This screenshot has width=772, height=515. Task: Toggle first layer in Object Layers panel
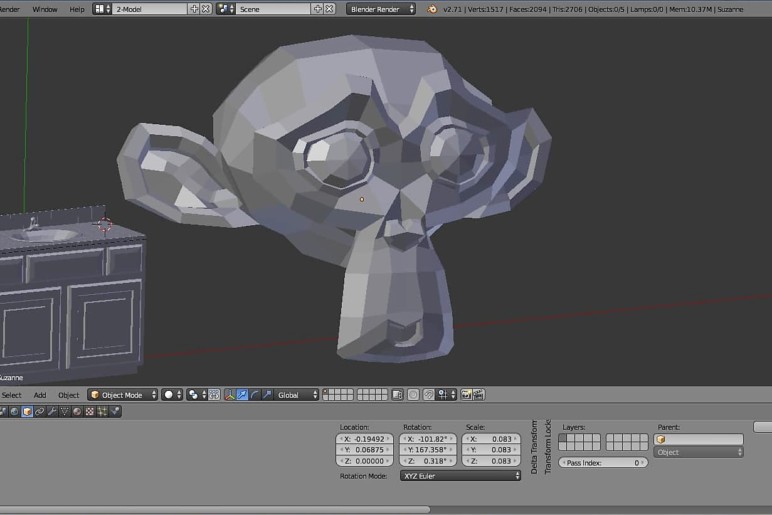point(562,438)
